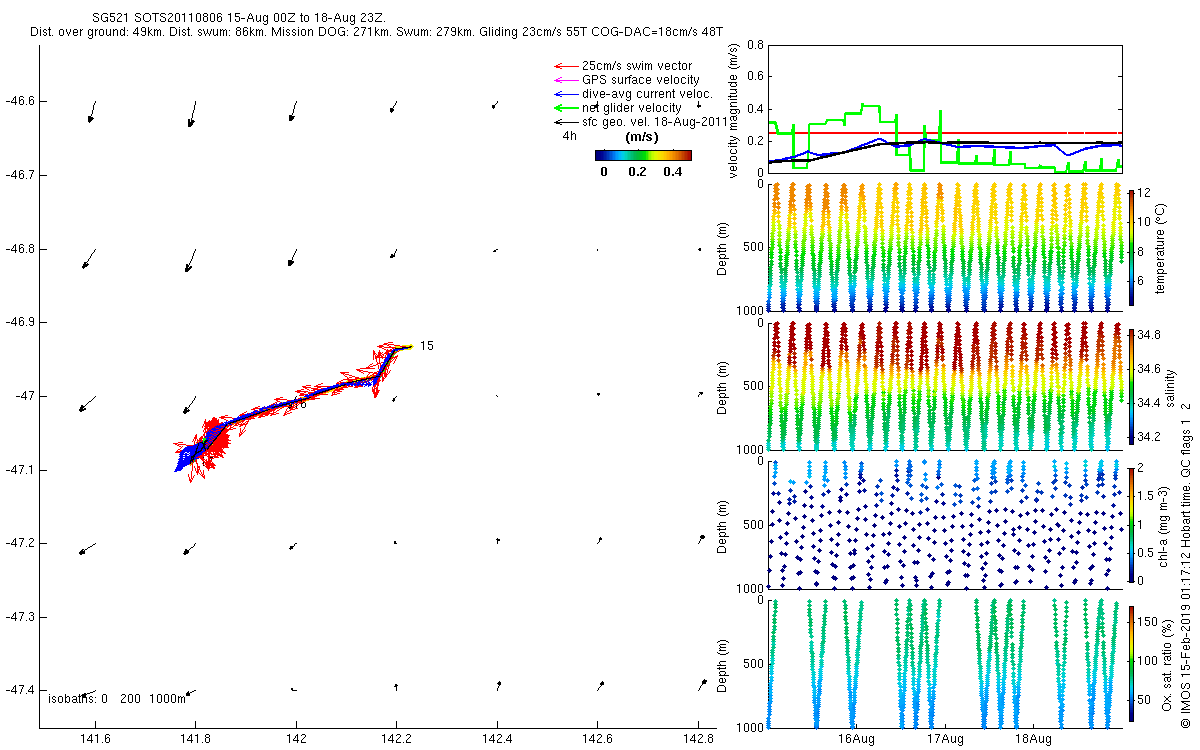Click the 'GPS surface velocity' legend label

tap(641, 80)
